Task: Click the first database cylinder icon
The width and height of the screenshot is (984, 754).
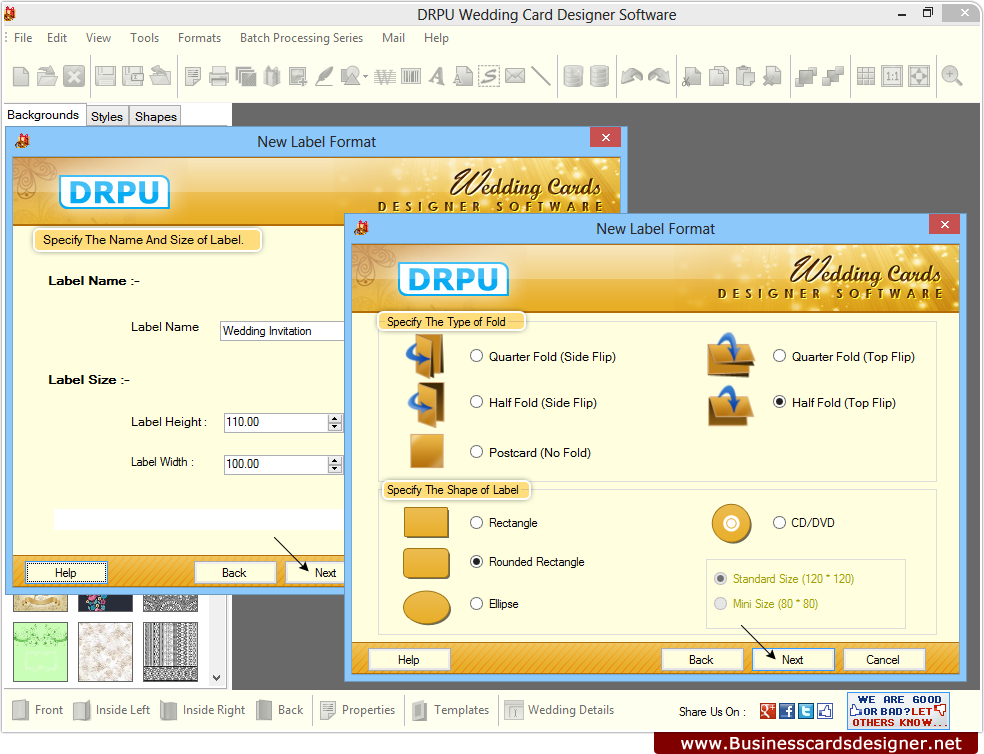Action: (x=573, y=77)
